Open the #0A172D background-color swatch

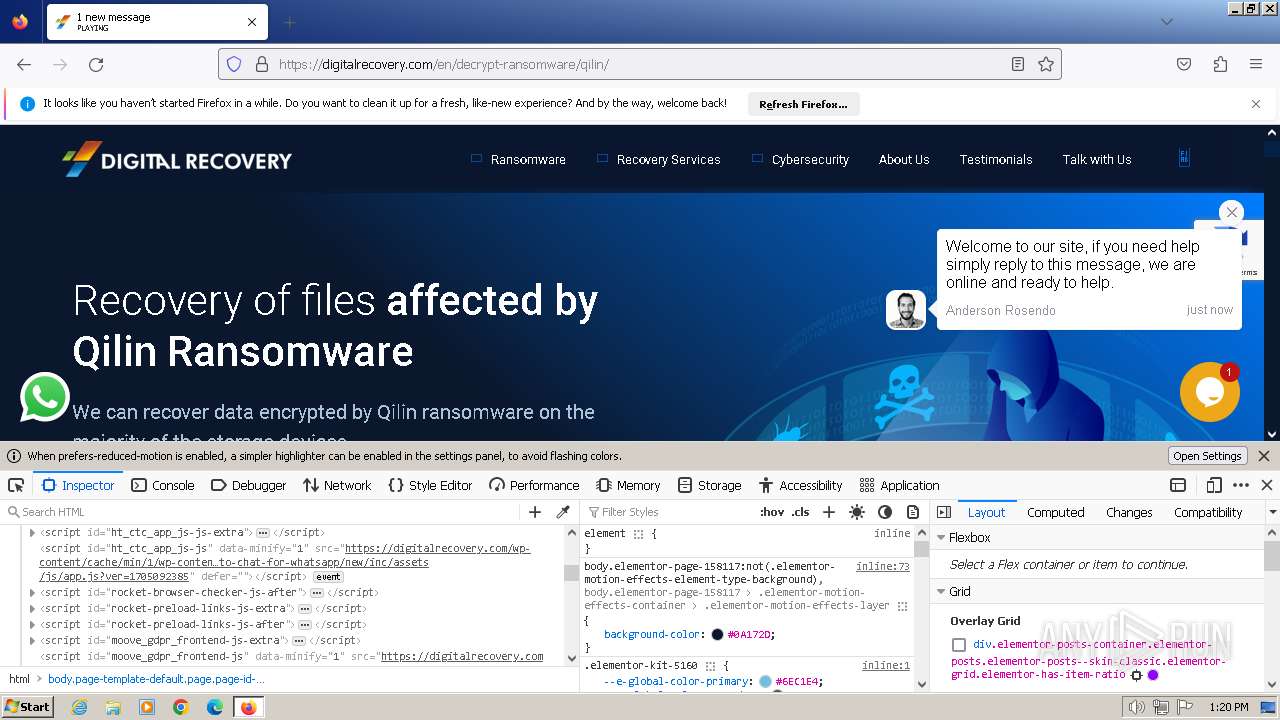pos(717,635)
